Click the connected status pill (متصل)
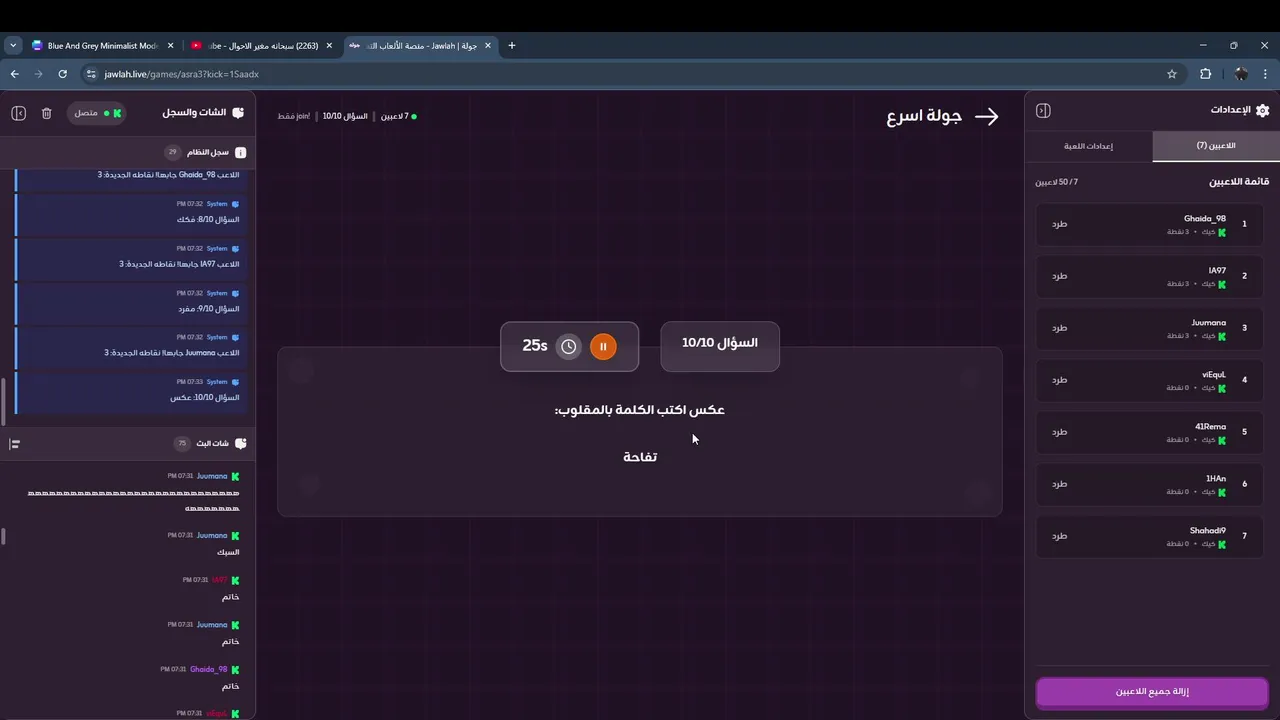The width and height of the screenshot is (1280, 720). (x=97, y=113)
